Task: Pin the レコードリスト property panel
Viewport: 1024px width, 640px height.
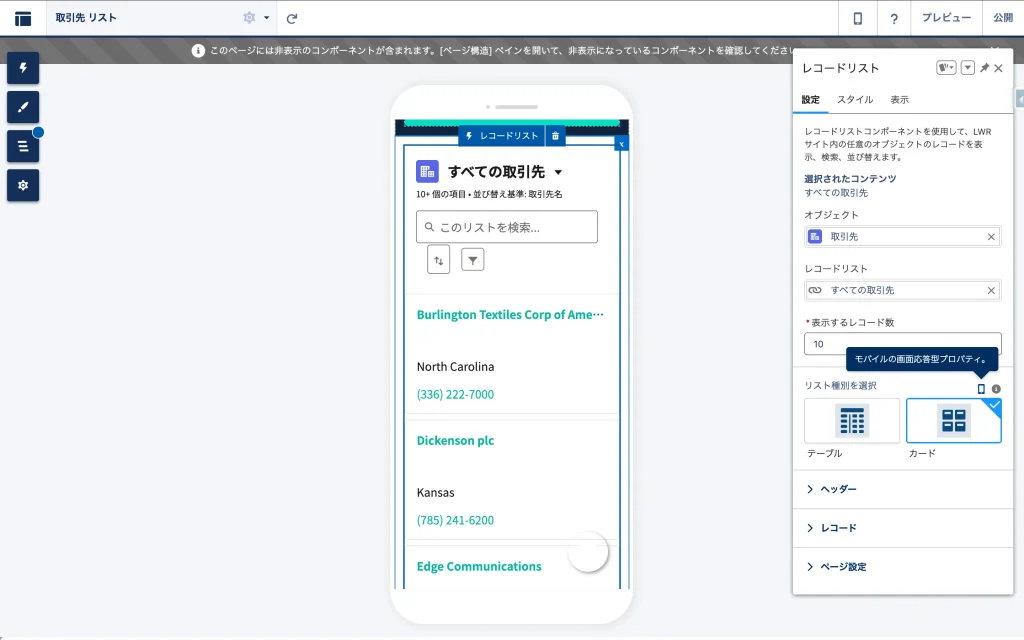Action: pos(984,68)
